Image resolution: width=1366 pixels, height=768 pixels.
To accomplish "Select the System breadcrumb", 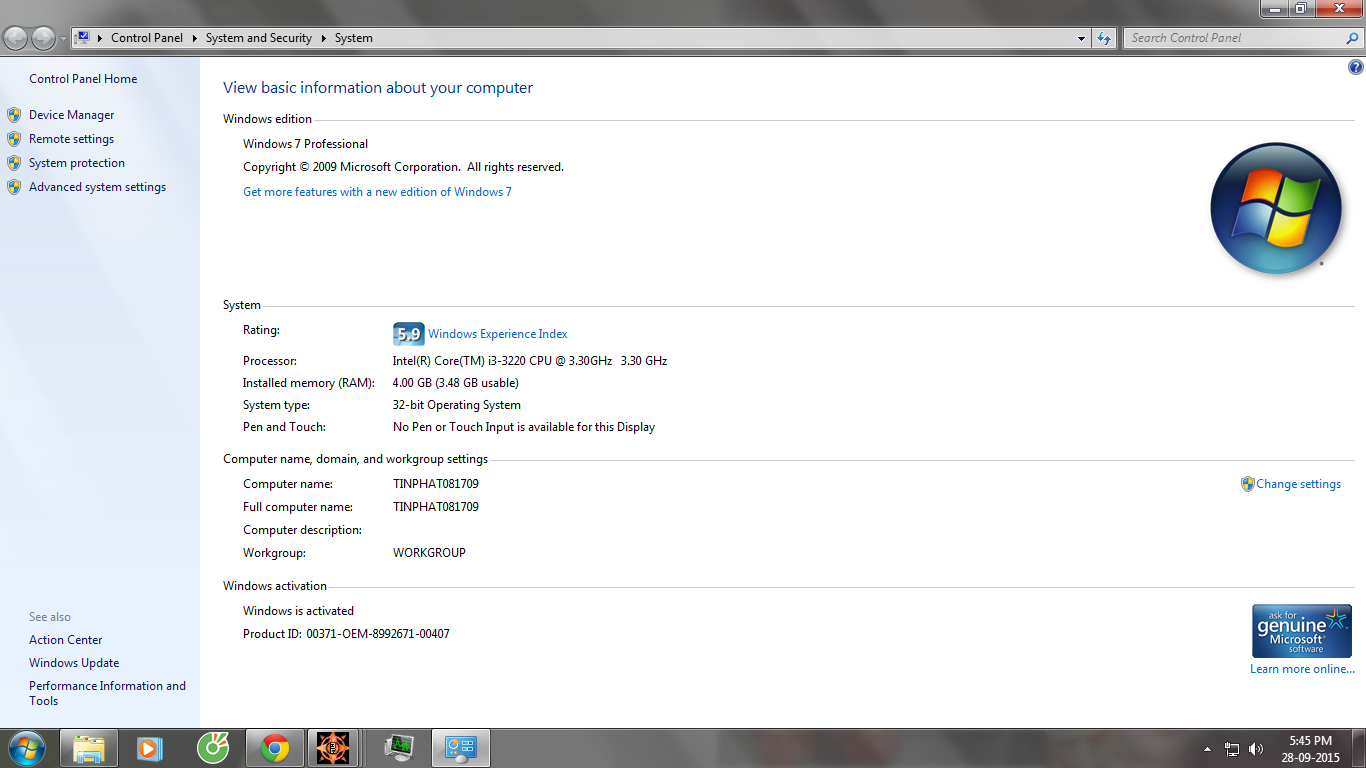I will [354, 38].
